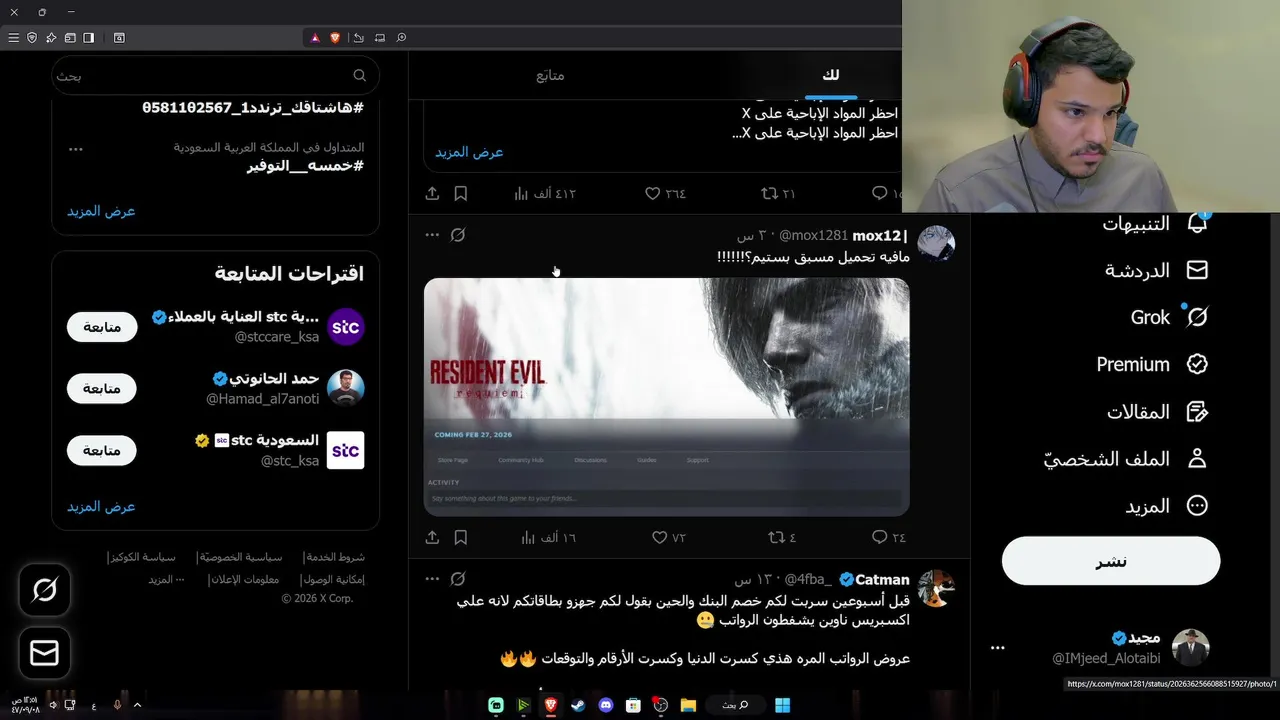This screenshot has width=1280, height=720.
Task: Bookmark the top tweet with ٤١٢ ألف views
Action: tap(461, 193)
